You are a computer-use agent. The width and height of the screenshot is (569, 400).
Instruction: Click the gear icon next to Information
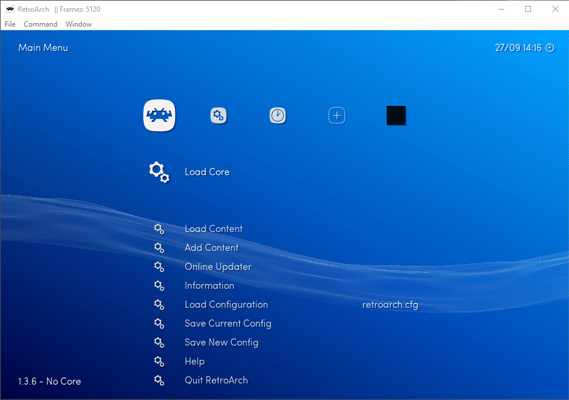click(159, 286)
